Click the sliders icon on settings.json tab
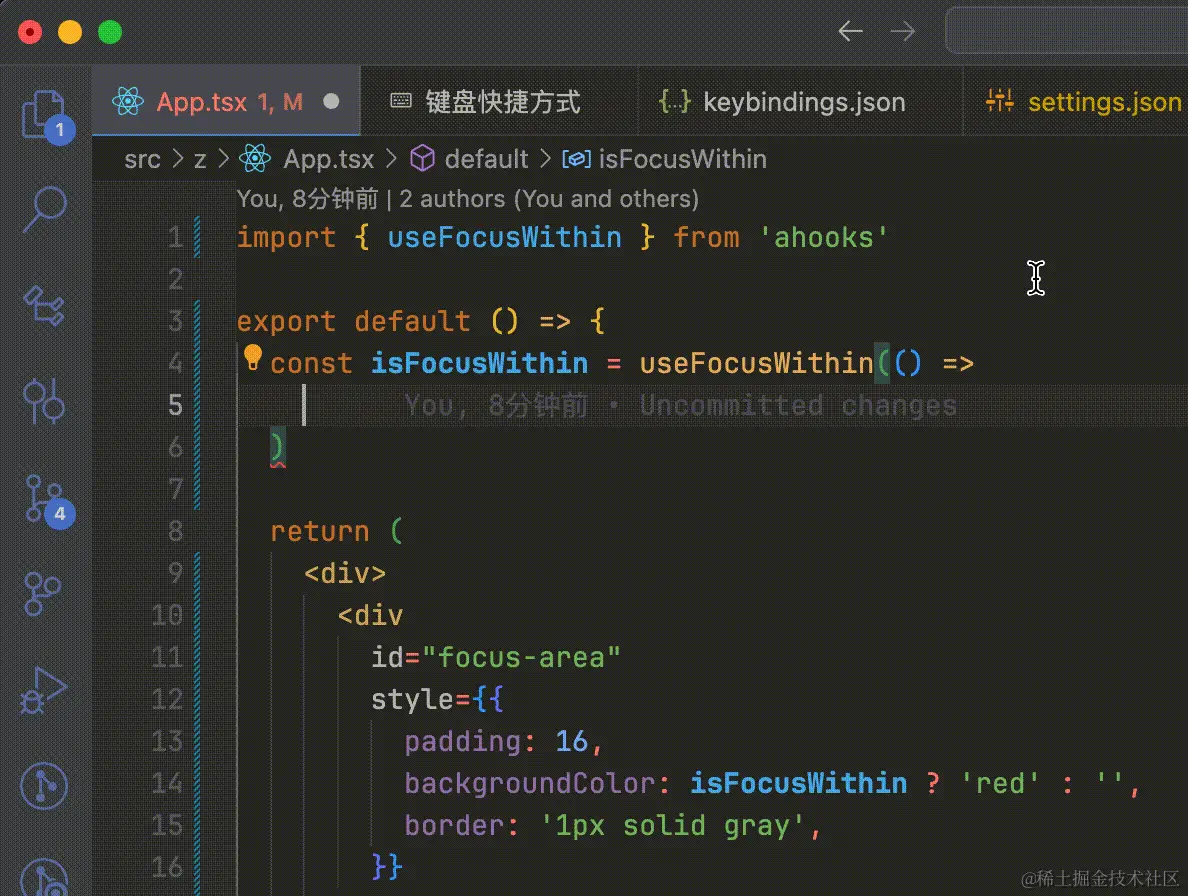1188x896 pixels. tap(999, 100)
